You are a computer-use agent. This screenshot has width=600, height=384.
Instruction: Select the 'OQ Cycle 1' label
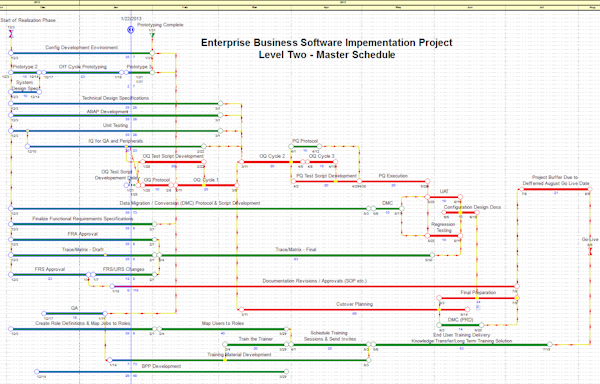point(206,180)
